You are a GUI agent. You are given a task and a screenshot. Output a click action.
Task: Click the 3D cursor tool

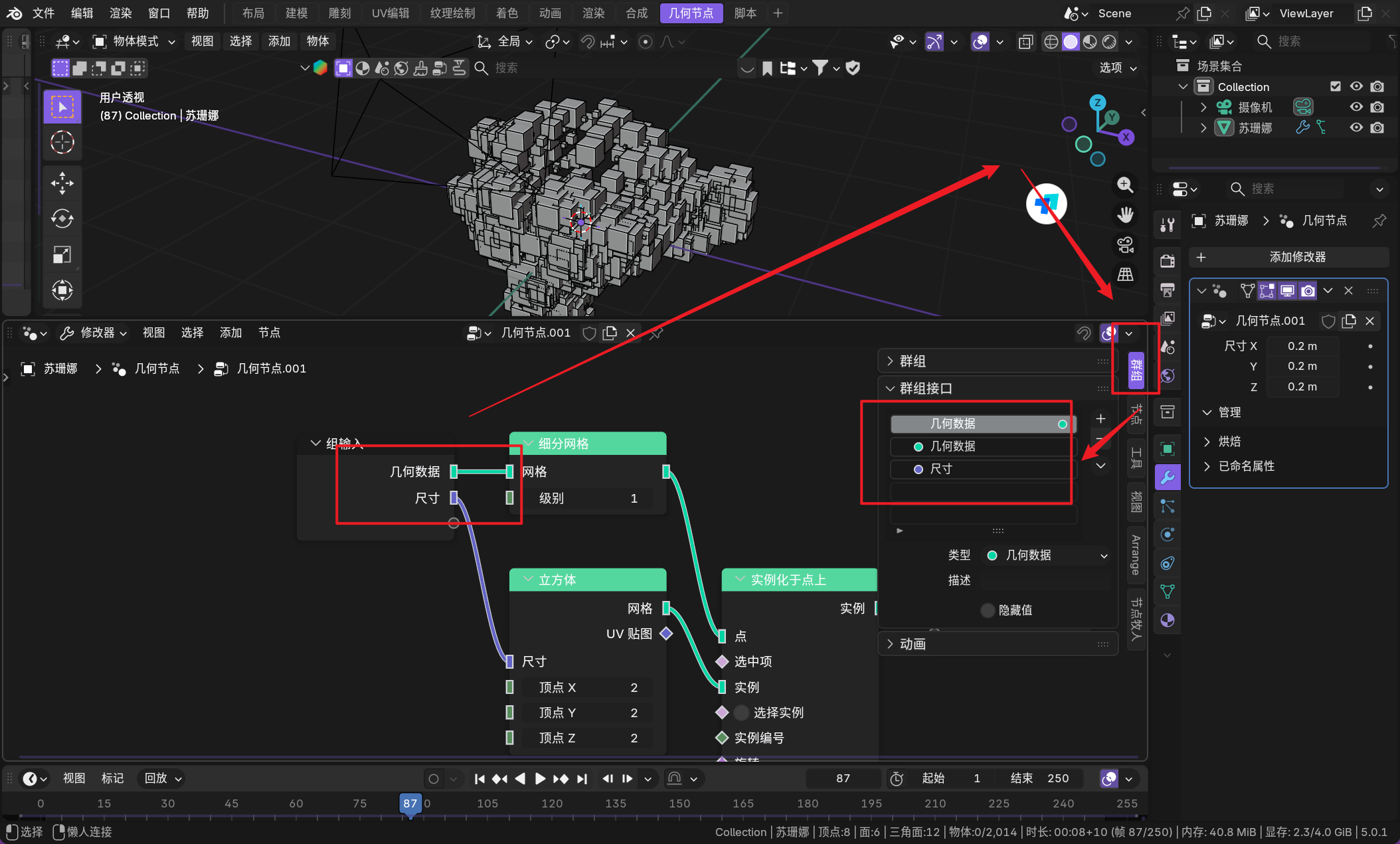point(62,142)
